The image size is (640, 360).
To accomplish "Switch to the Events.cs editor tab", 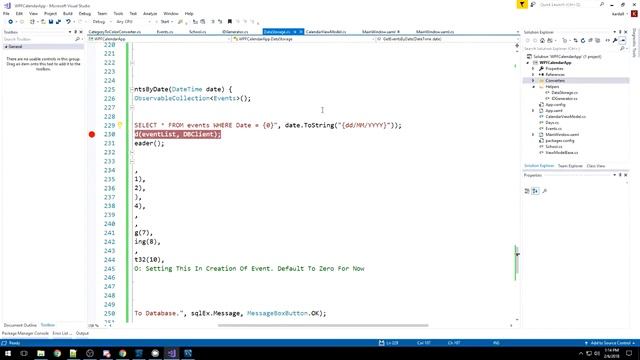I will point(165,32).
